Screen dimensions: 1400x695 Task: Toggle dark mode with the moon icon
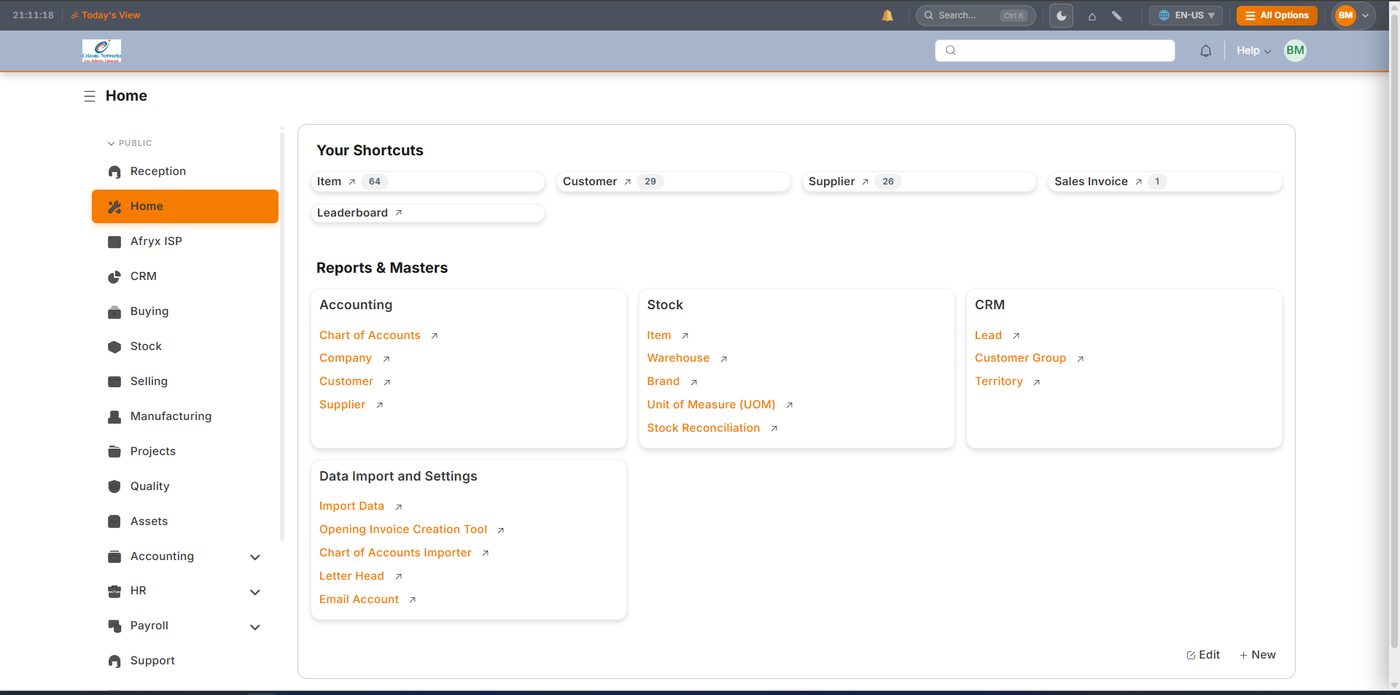(1061, 15)
